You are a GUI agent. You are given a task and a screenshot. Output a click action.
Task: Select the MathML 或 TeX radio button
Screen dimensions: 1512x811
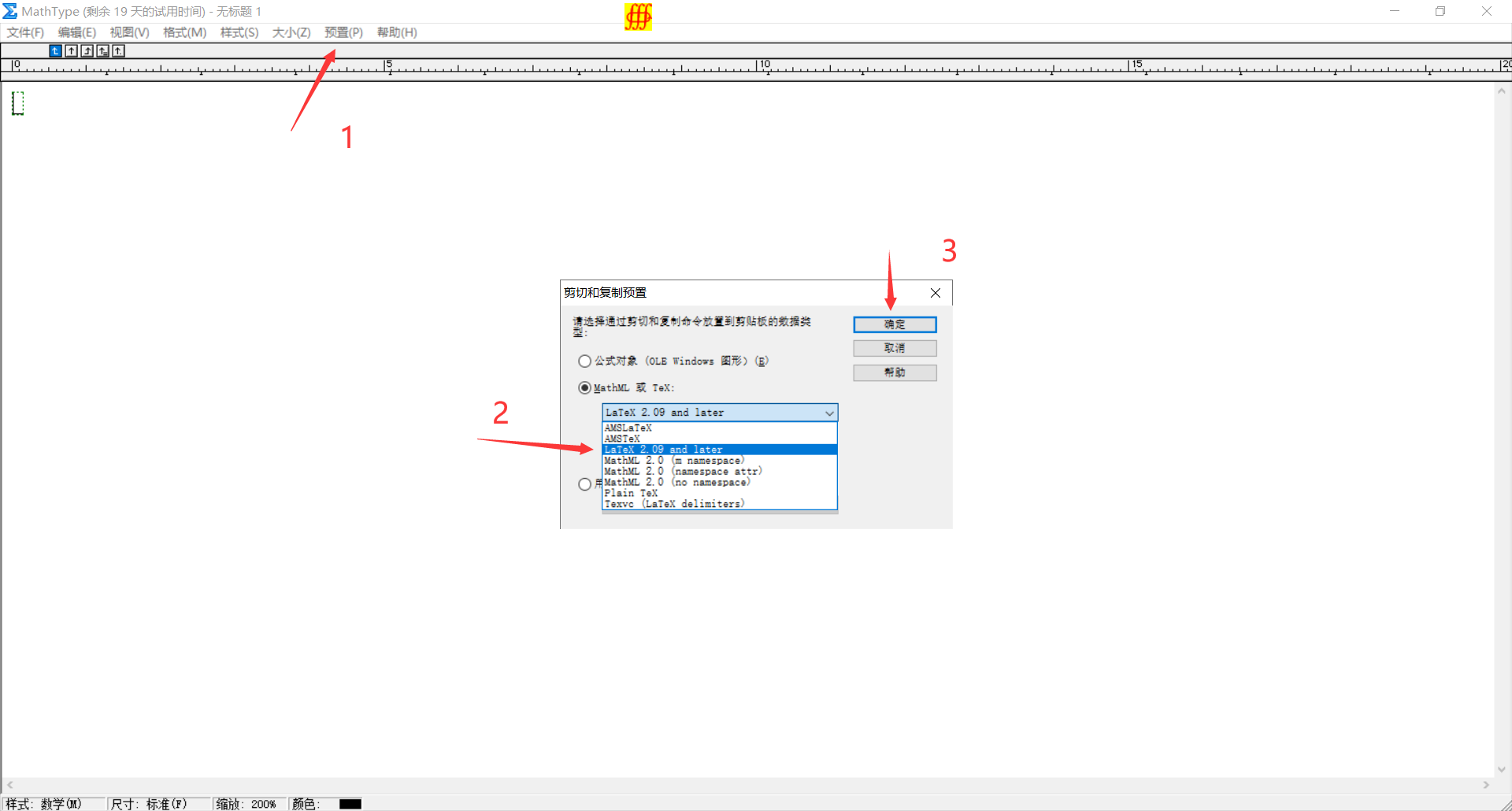[x=584, y=388]
